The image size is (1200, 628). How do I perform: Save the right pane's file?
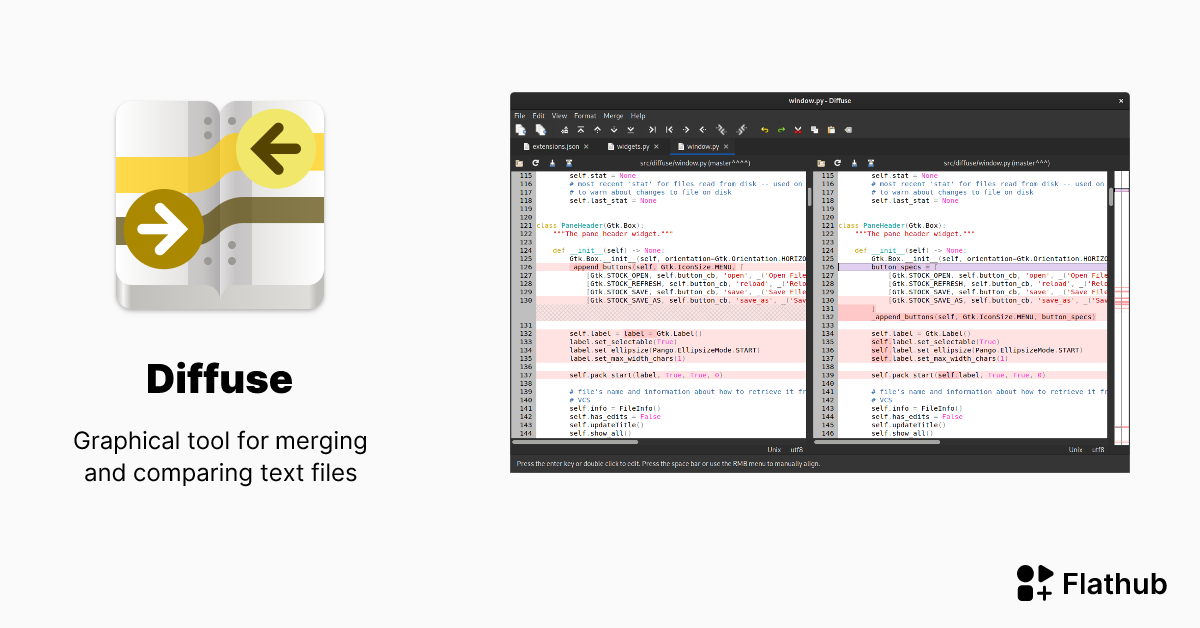pos(853,162)
